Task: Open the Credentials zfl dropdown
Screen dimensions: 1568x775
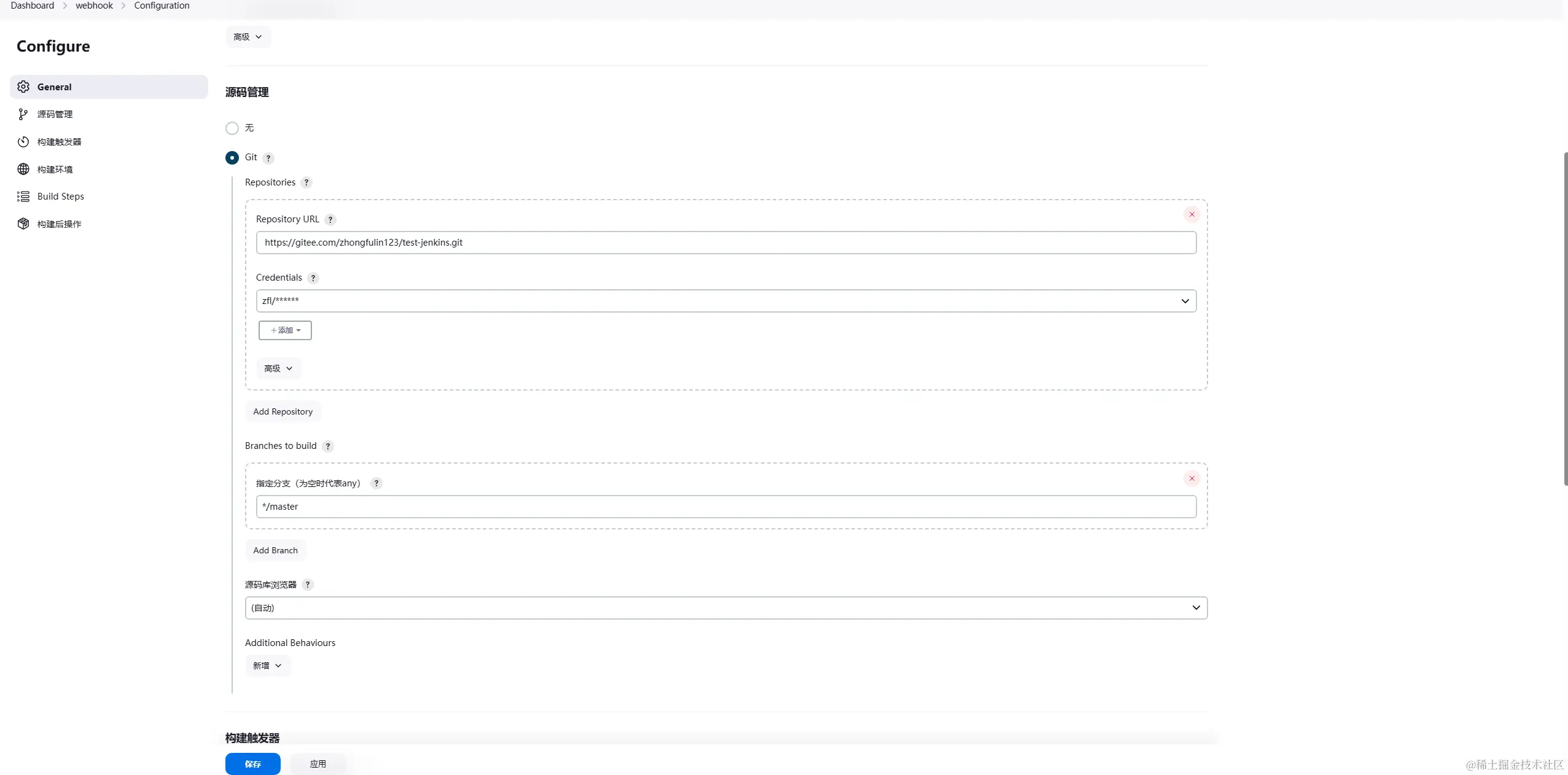Action: pyautogui.click(x=725, y=301)
